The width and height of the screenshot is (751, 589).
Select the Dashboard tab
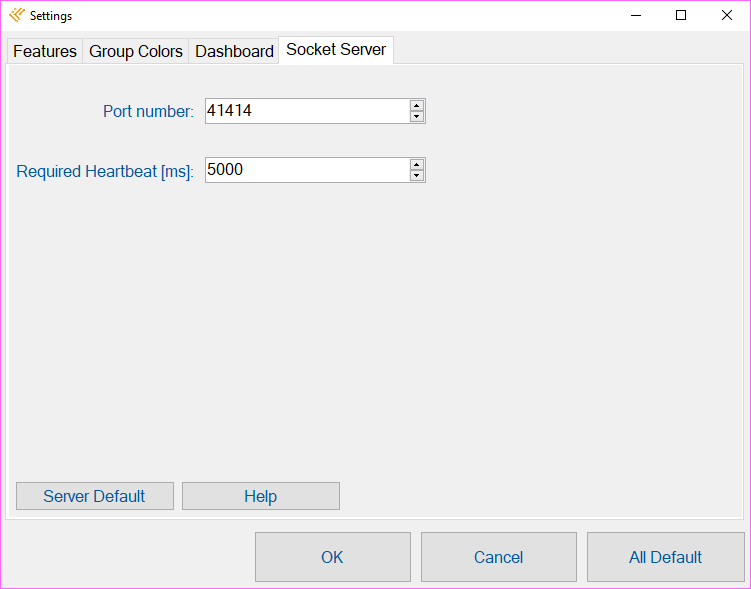pos(234,51)
